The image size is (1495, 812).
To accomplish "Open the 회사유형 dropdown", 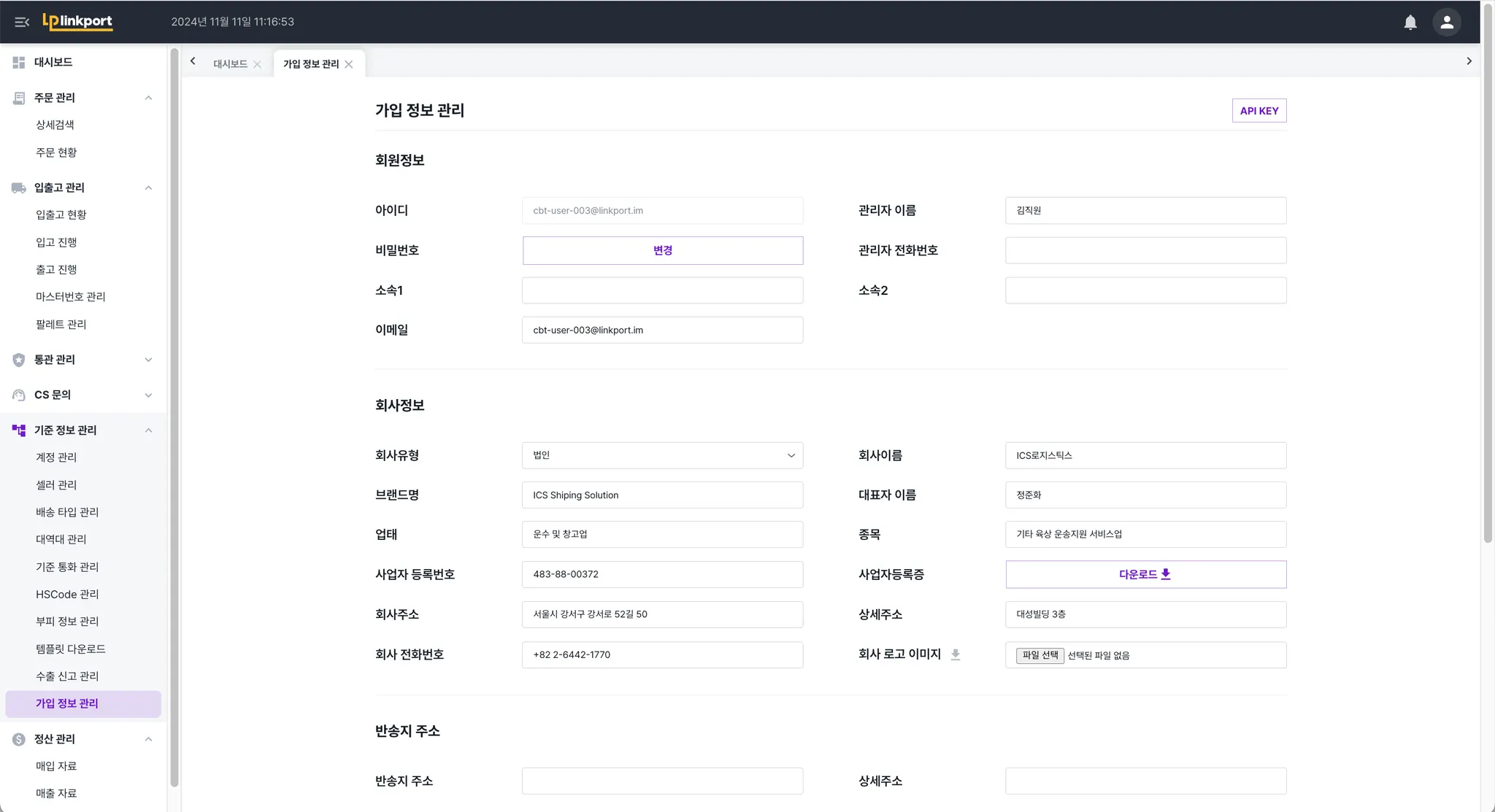I will (662, 455).
